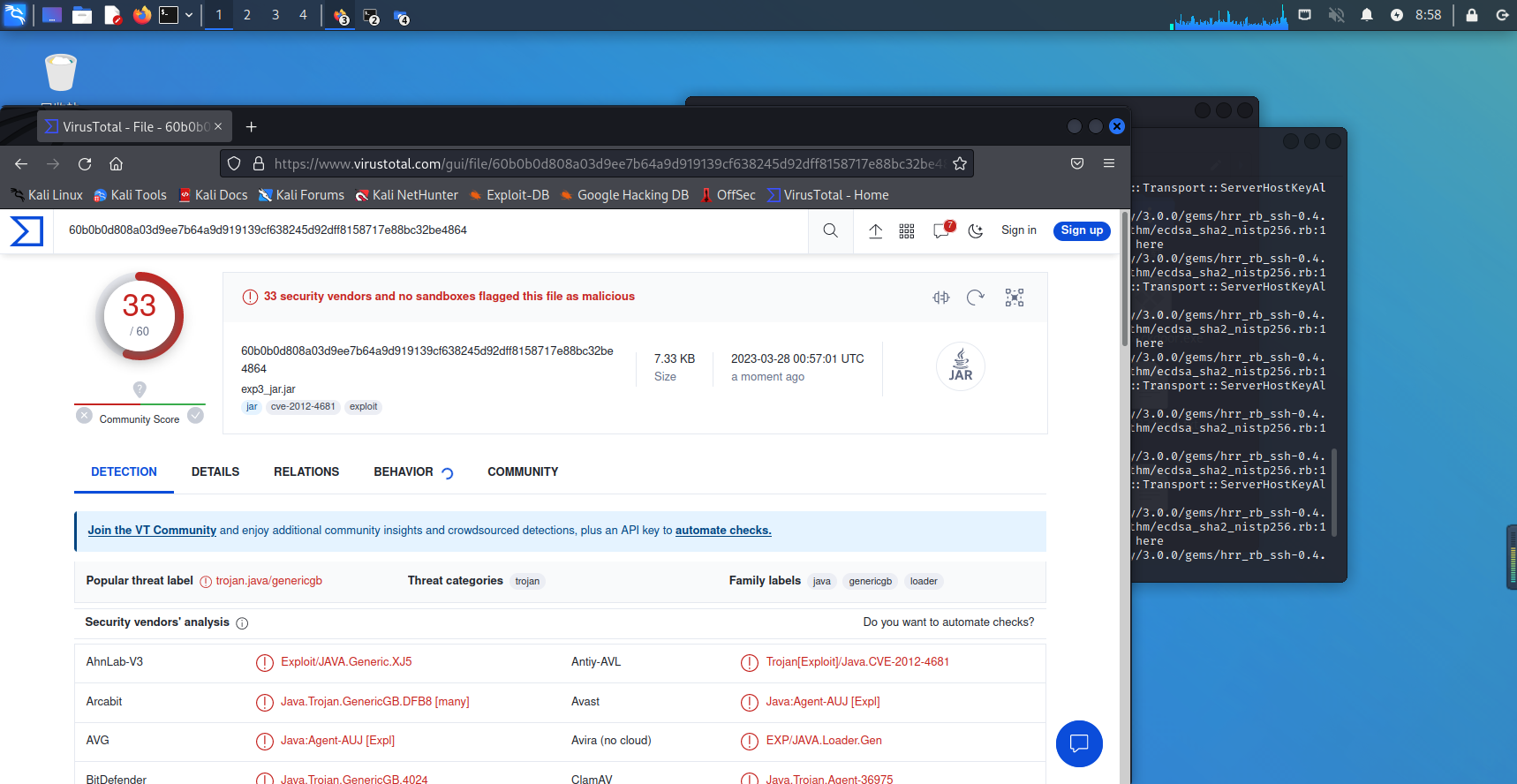Close the VirusTotal - File browser tab
This screenshot has height=784, width=1517.
tap(218, 127)
